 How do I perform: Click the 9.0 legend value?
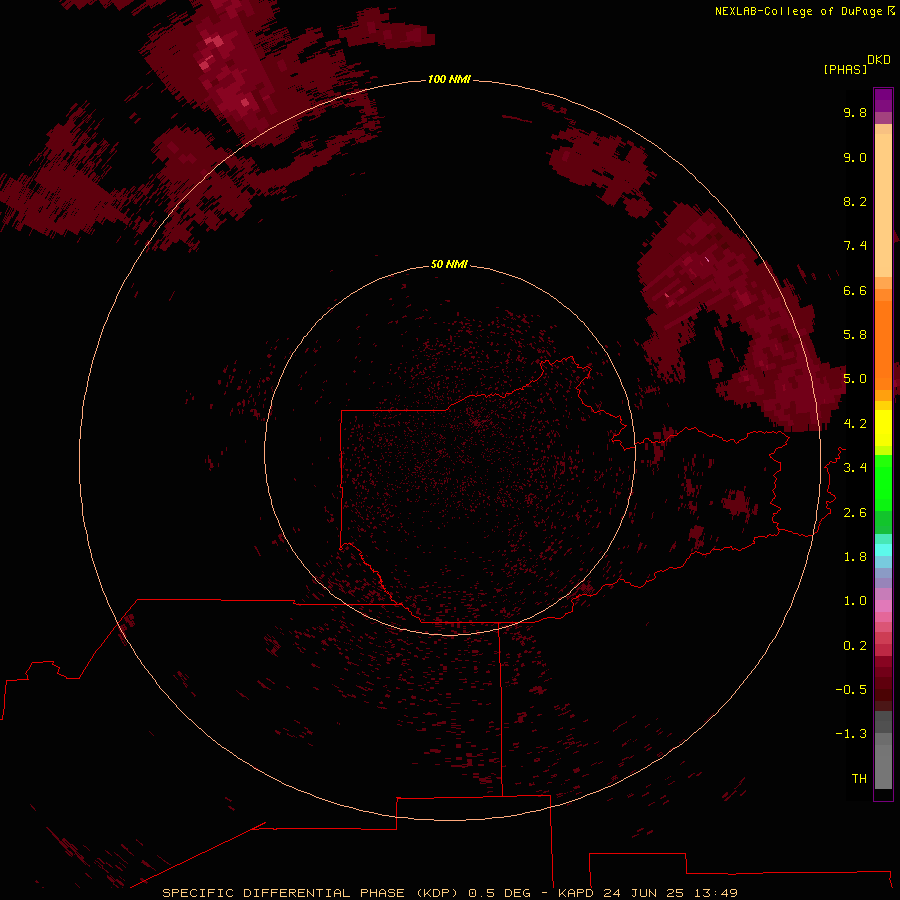tap(855, 157)
